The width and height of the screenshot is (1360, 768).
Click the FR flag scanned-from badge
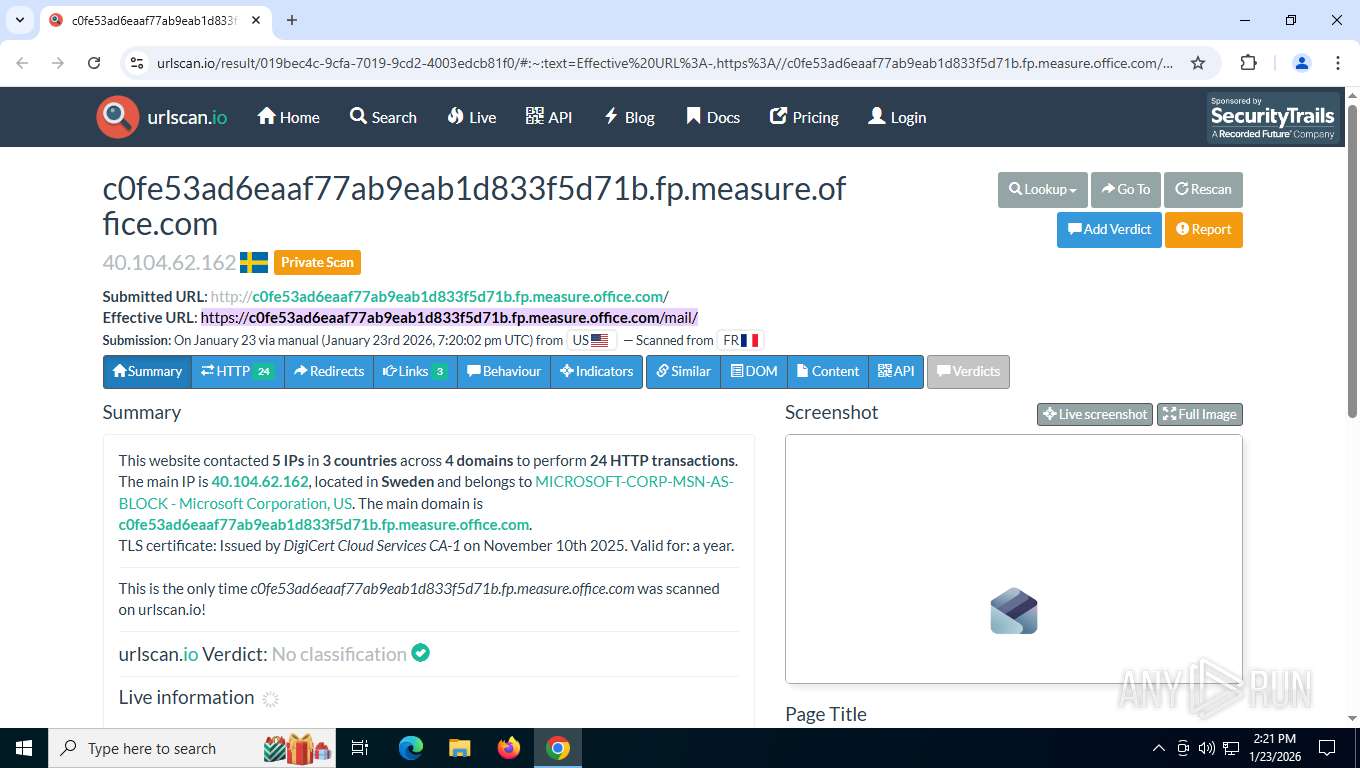[x=741, y=340]
